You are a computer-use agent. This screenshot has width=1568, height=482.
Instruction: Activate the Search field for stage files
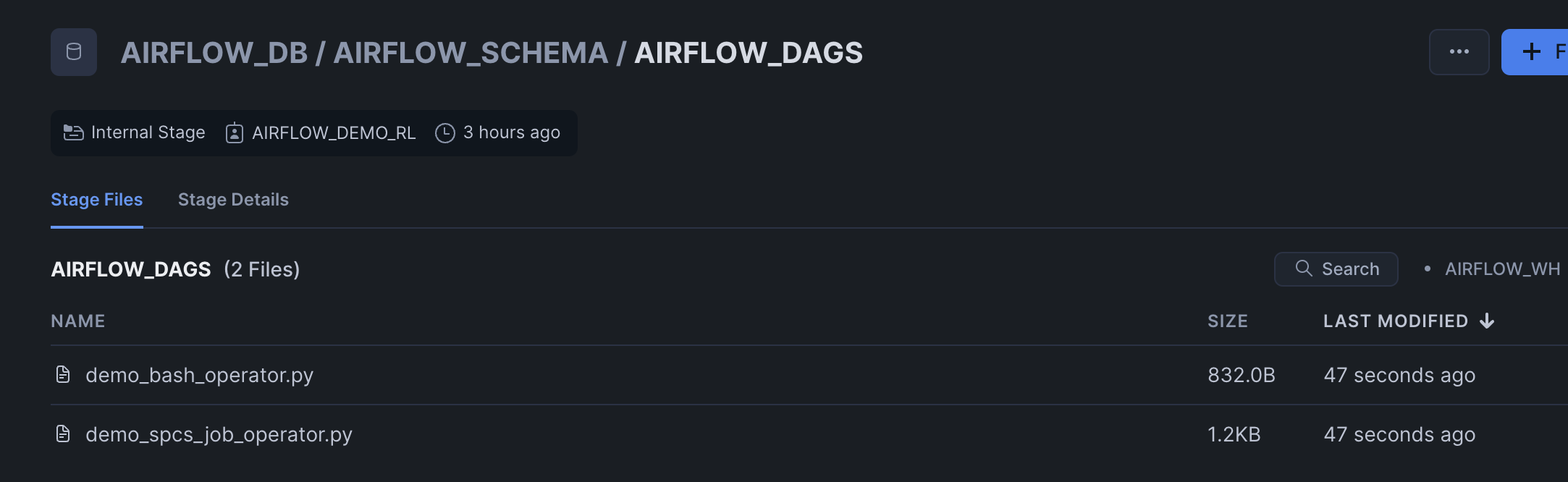point(1336,269)
